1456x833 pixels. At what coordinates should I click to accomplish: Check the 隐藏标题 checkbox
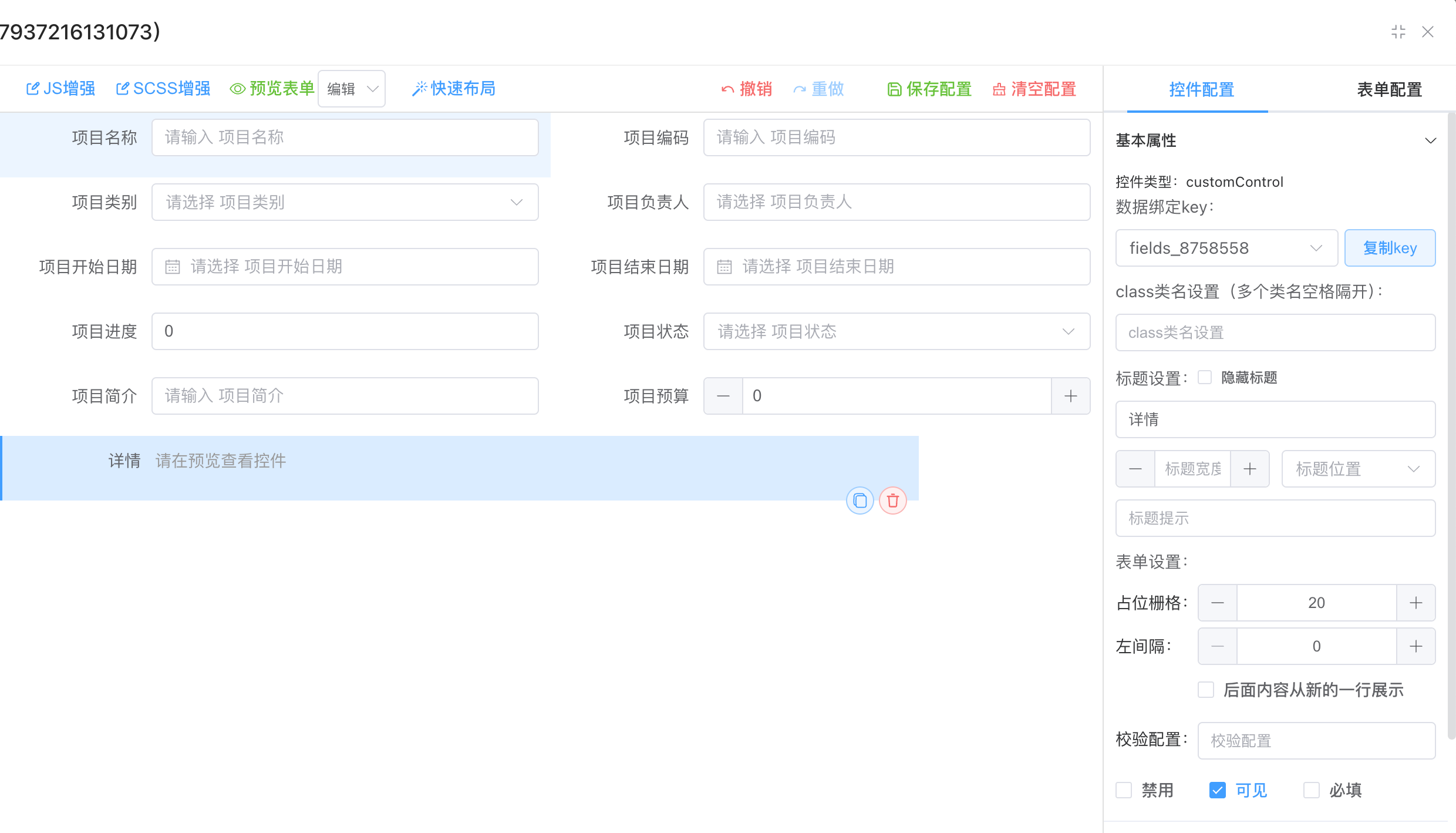1205,377
